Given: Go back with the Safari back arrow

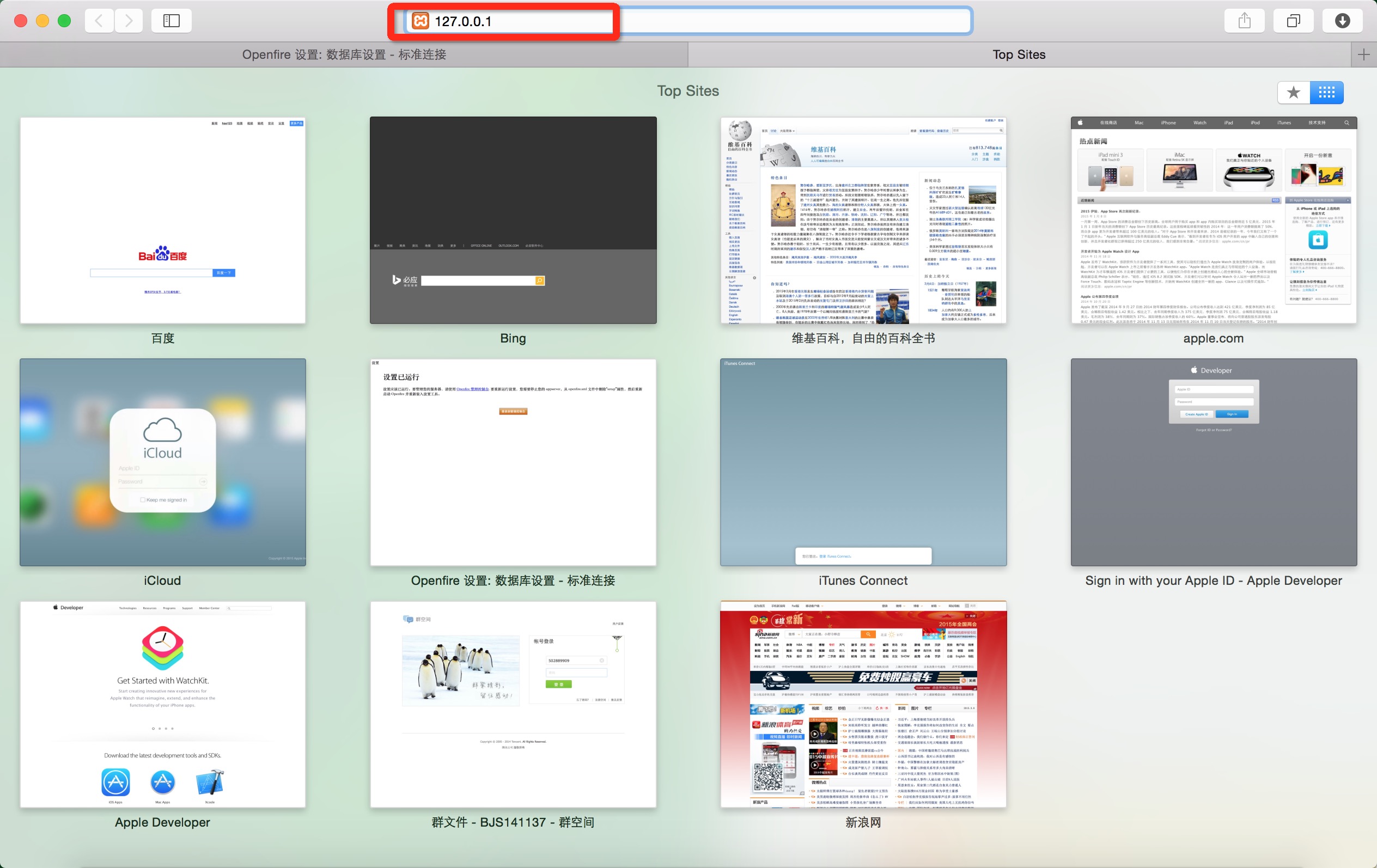Looking at the screenshot, I should click(x=100, y=21).
